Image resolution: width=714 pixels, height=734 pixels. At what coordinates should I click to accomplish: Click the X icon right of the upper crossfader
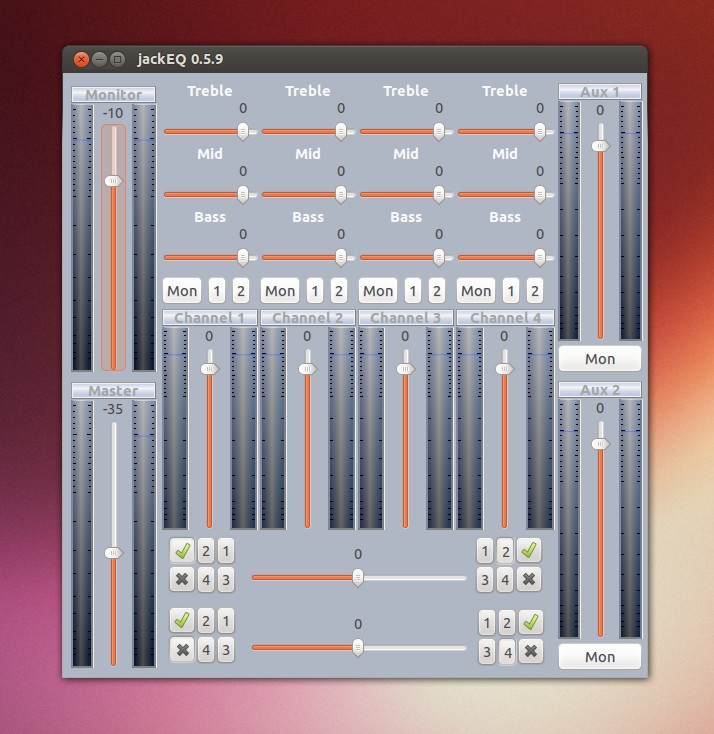pos(529,580)
